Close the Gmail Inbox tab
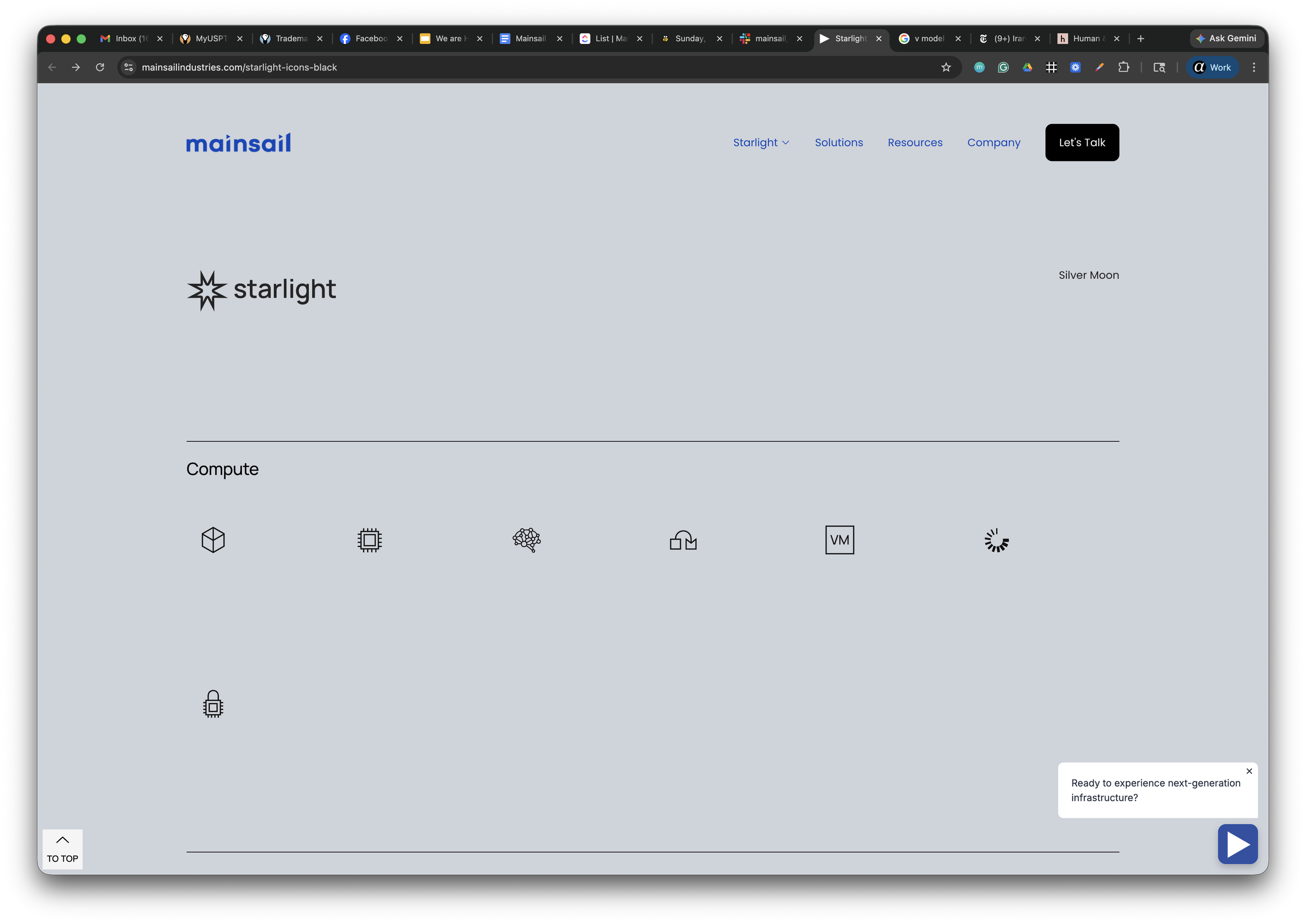 (x=159, y=39)
